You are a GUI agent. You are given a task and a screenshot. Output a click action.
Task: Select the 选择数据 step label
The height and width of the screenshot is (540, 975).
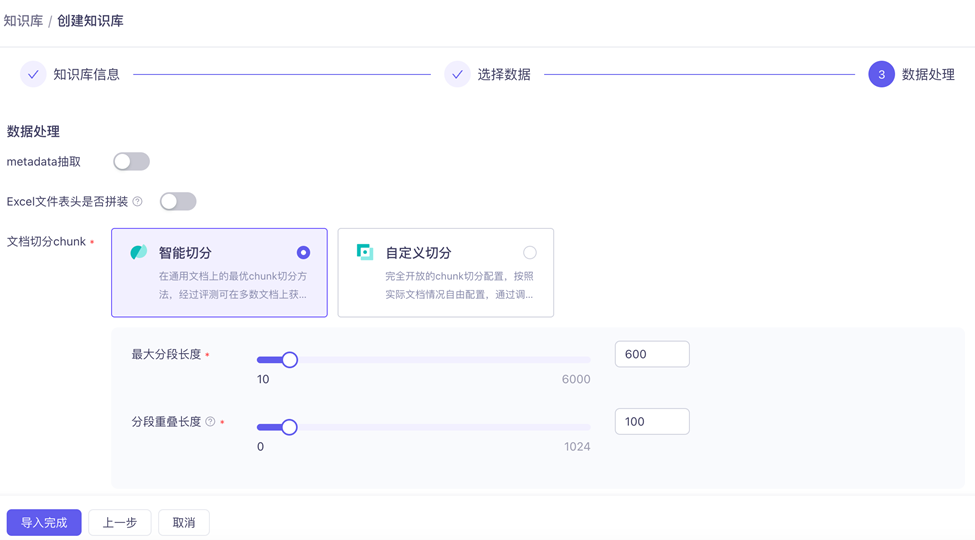pos(504,75)
